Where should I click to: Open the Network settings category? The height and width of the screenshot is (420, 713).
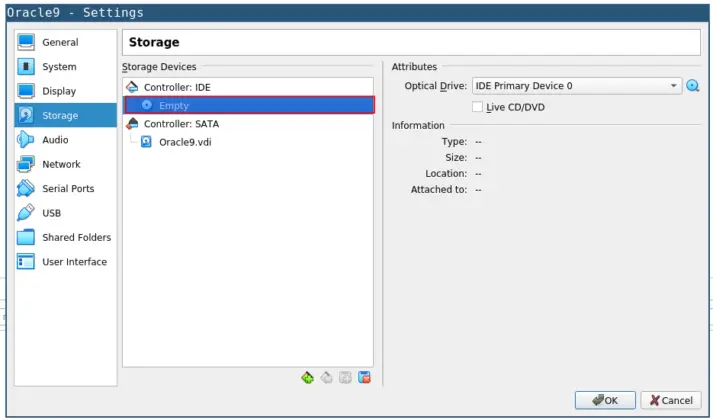click(x=60, y=164)
